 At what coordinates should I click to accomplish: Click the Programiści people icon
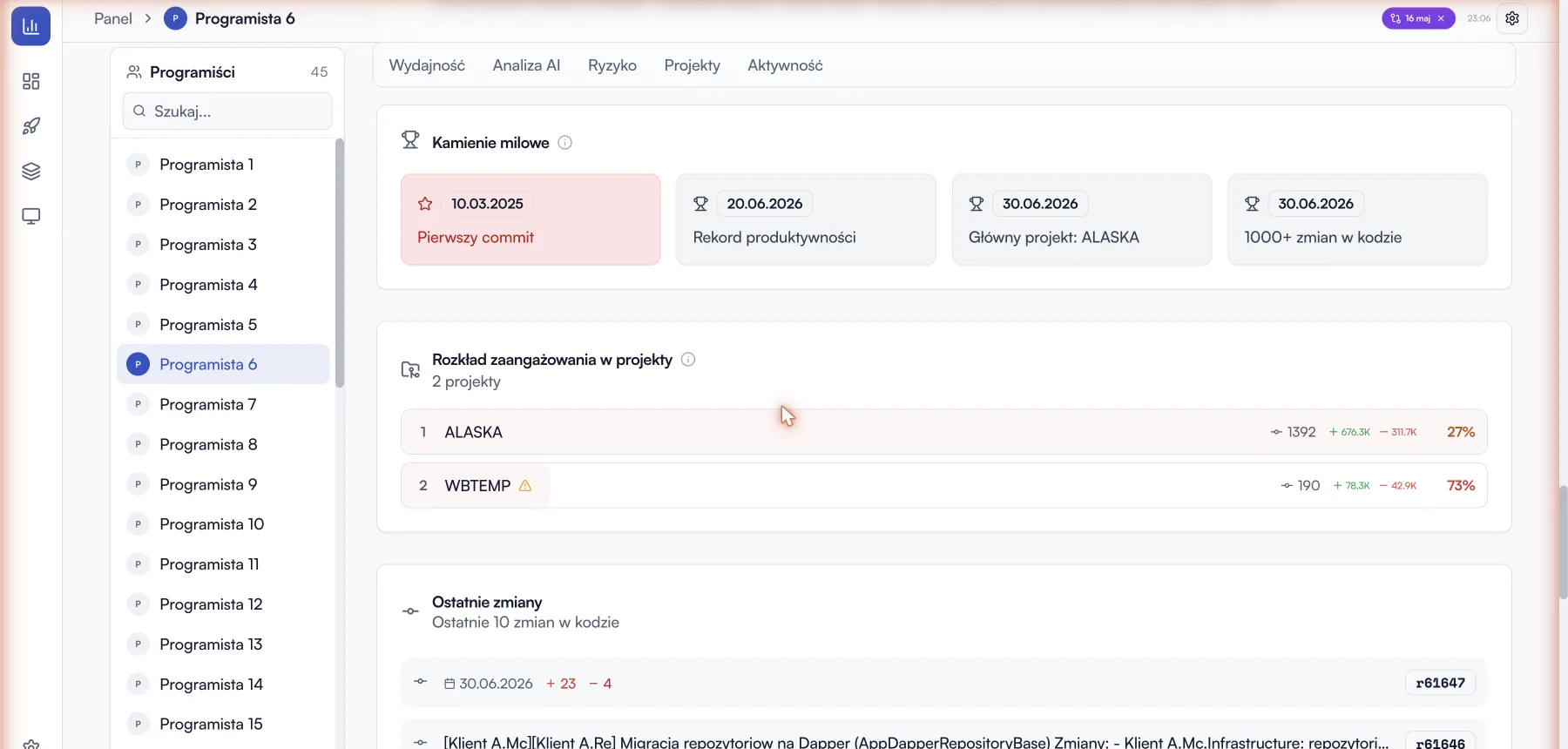click(134, 71)
